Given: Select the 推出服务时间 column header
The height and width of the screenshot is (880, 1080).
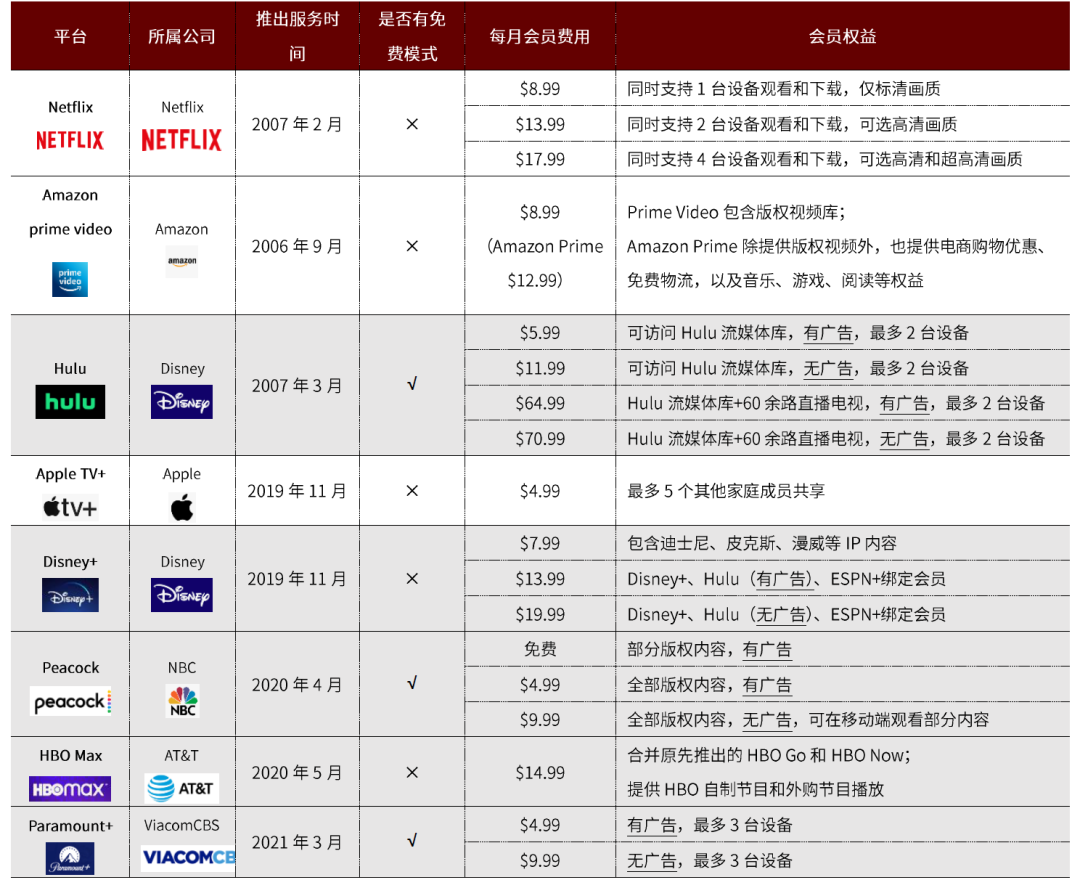Looking at the screenshot, I should tap(298, 36).
